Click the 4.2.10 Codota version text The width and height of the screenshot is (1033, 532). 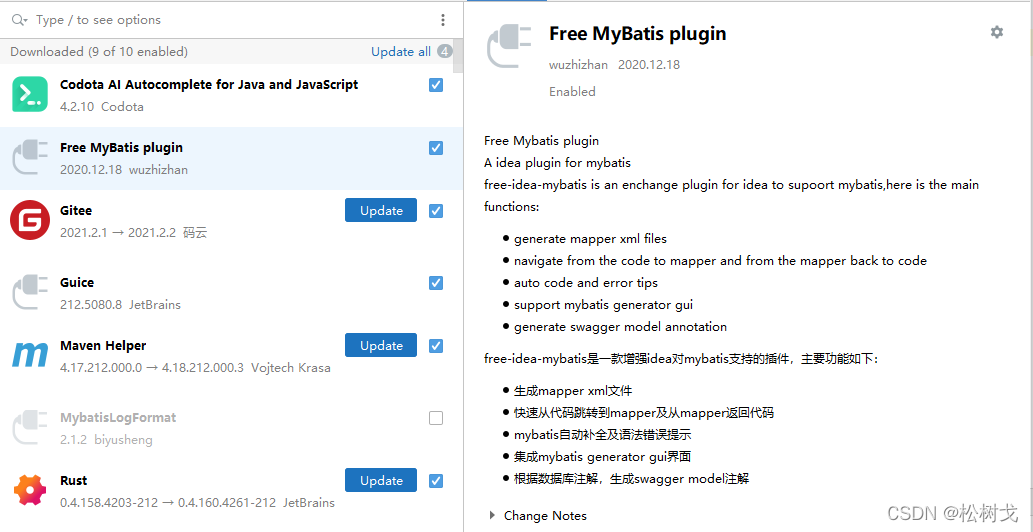[x=101, y=107]
